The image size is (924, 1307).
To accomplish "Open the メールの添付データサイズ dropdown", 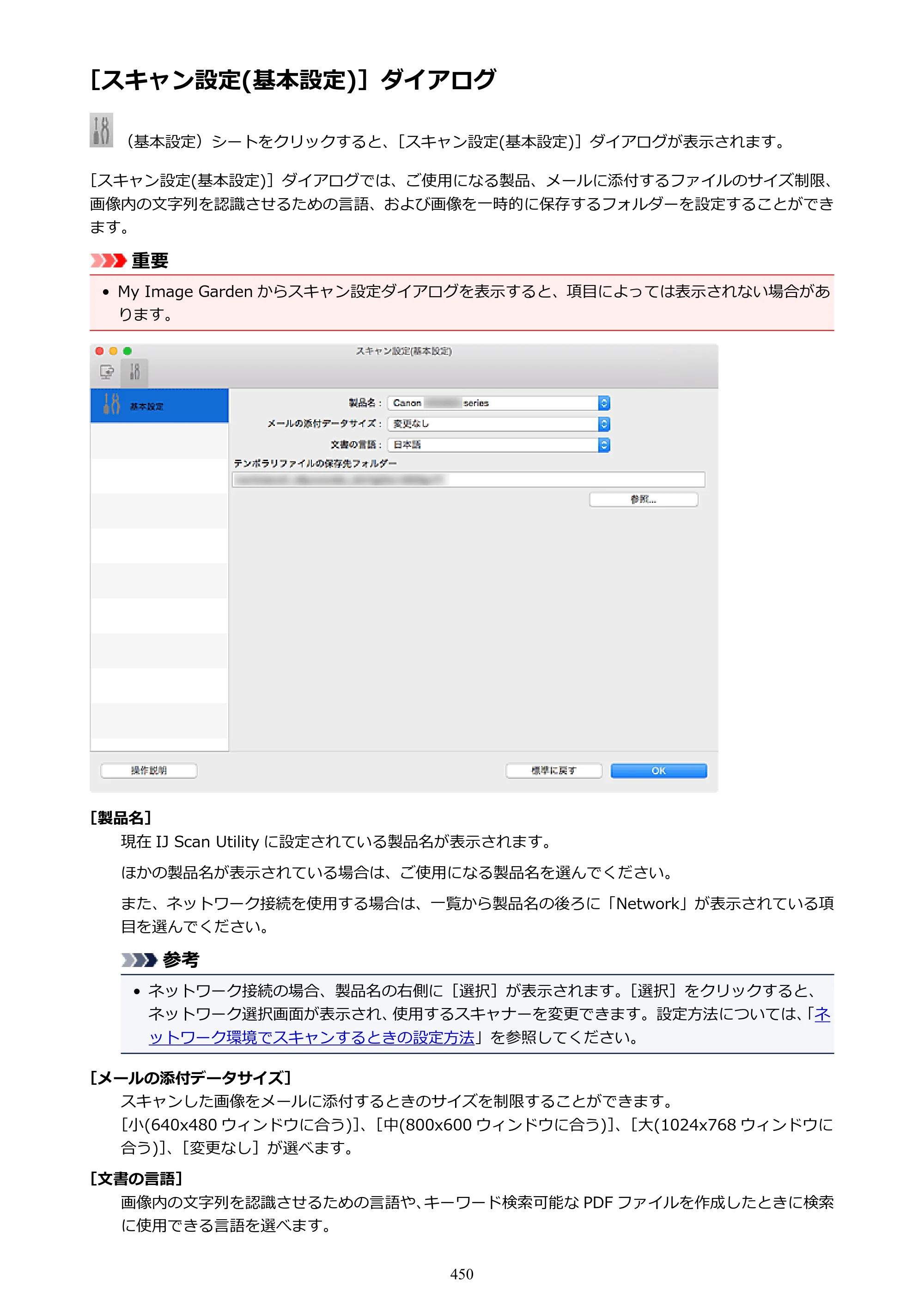I will (x=498, y=424).
